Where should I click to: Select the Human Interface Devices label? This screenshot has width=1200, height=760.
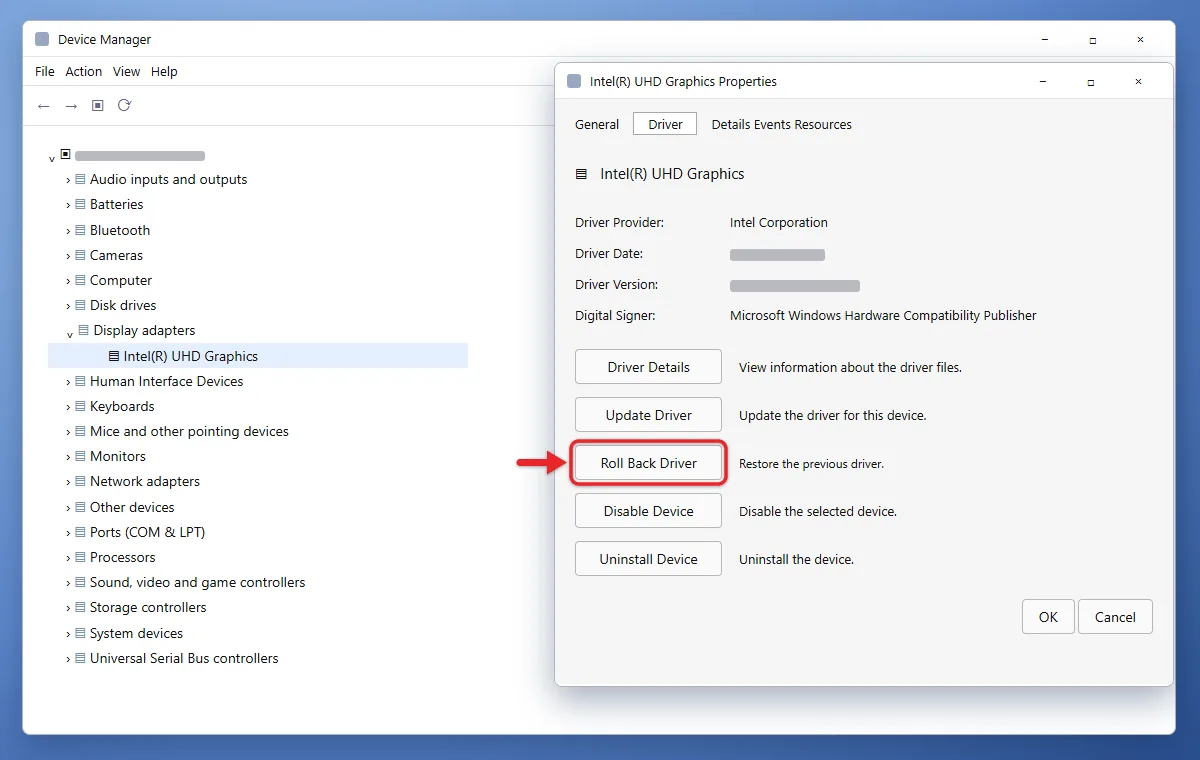(x=167, y=382)
